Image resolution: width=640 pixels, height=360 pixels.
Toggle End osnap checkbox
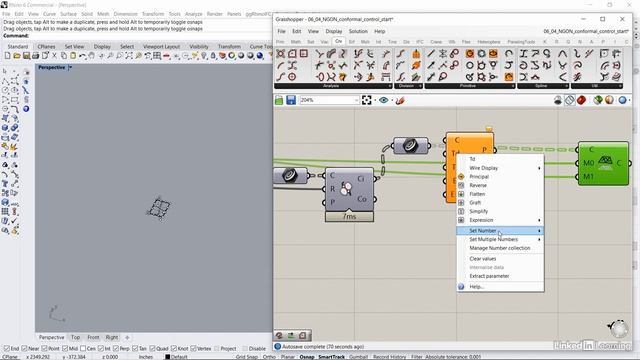[x=6, y=349]
